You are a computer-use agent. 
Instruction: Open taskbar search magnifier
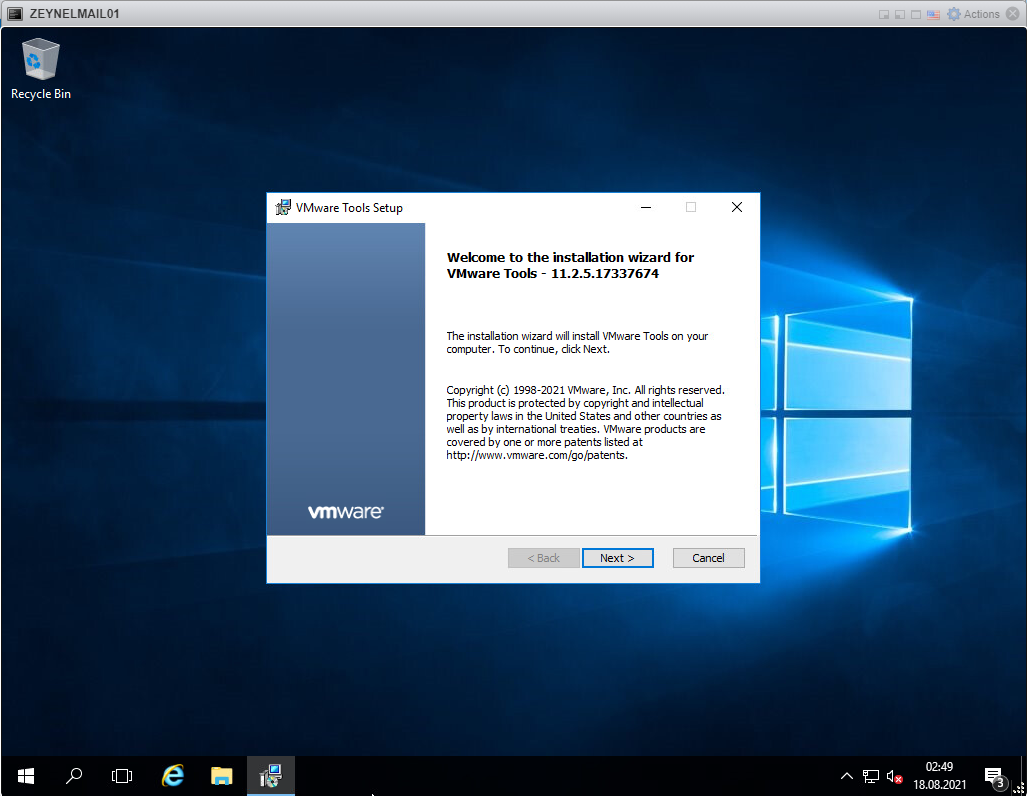point(74,776)
